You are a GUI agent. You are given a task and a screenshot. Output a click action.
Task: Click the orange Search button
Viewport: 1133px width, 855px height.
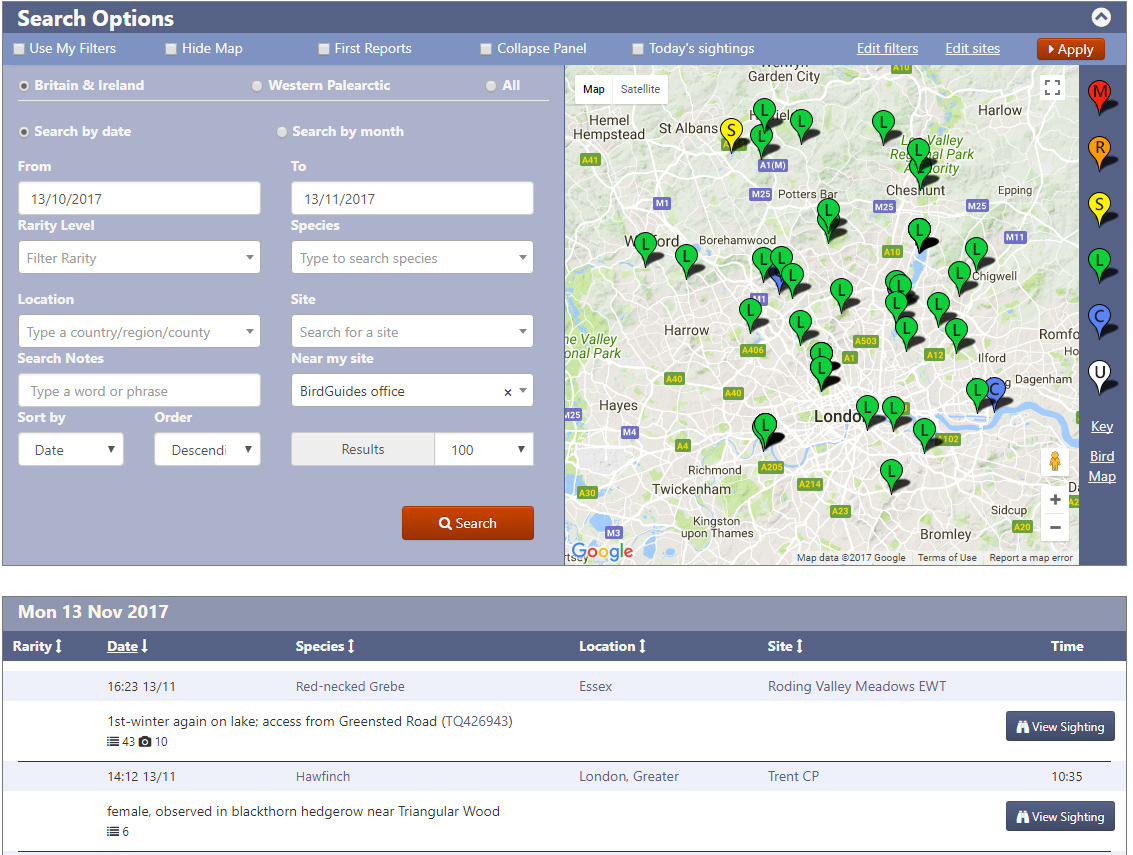(468, 523)
